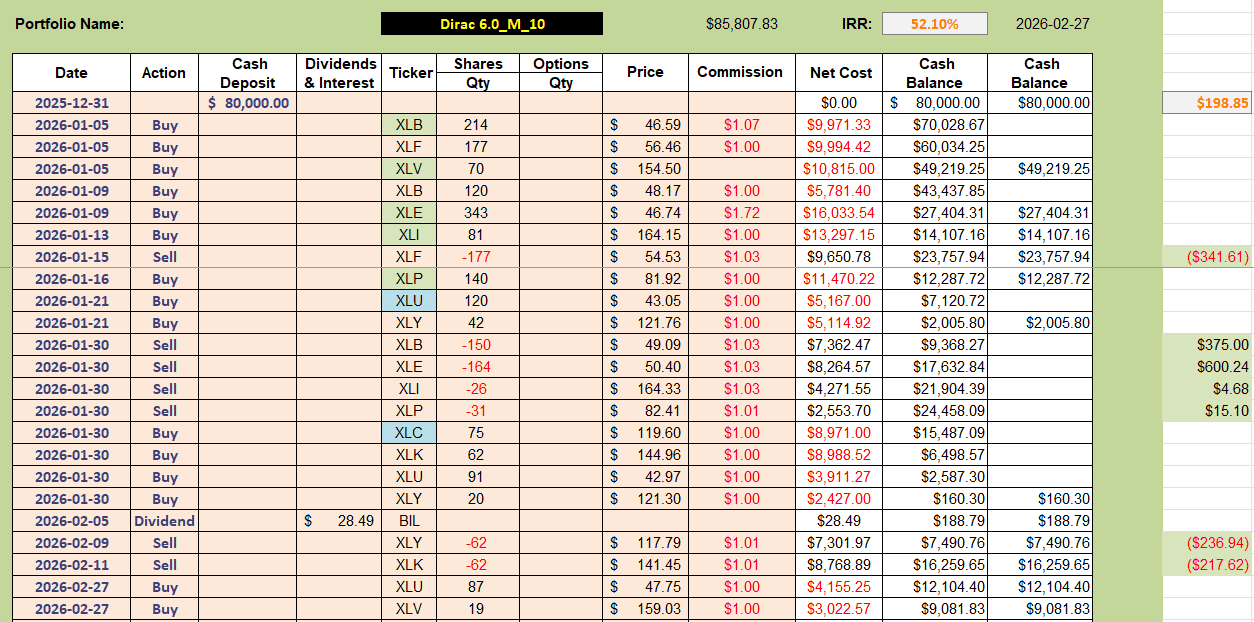Click the $70,028.67 cash balance cell
The height and width of the screenshot is (622, 1254).
point(937,125)
